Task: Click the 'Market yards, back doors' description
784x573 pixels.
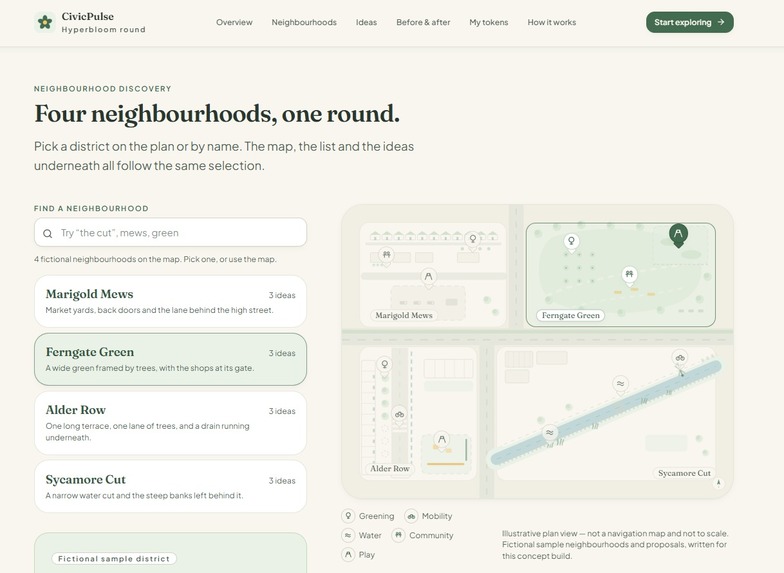Action: click(160, 310)
